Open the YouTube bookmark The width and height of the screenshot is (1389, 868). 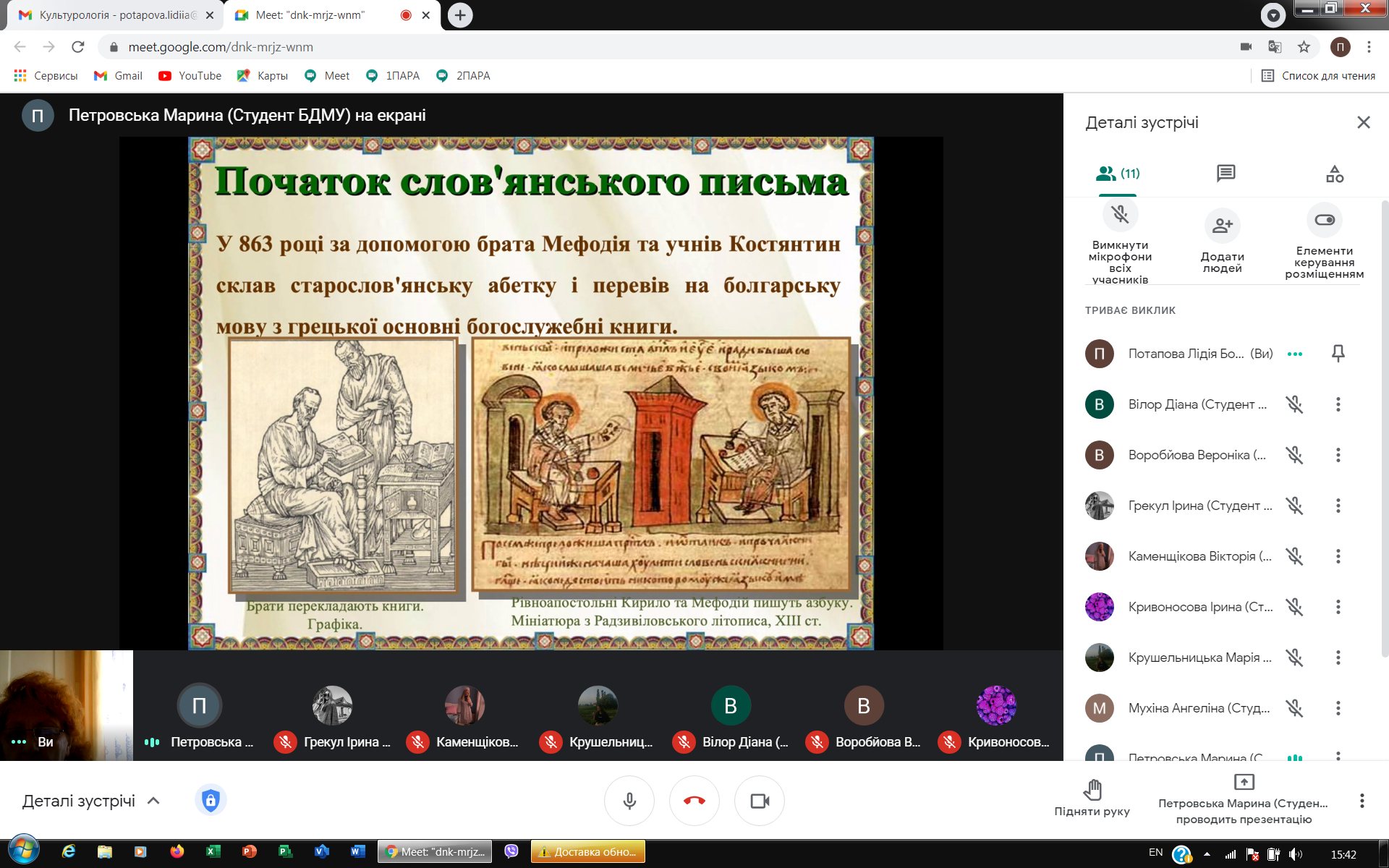point(190,76)
